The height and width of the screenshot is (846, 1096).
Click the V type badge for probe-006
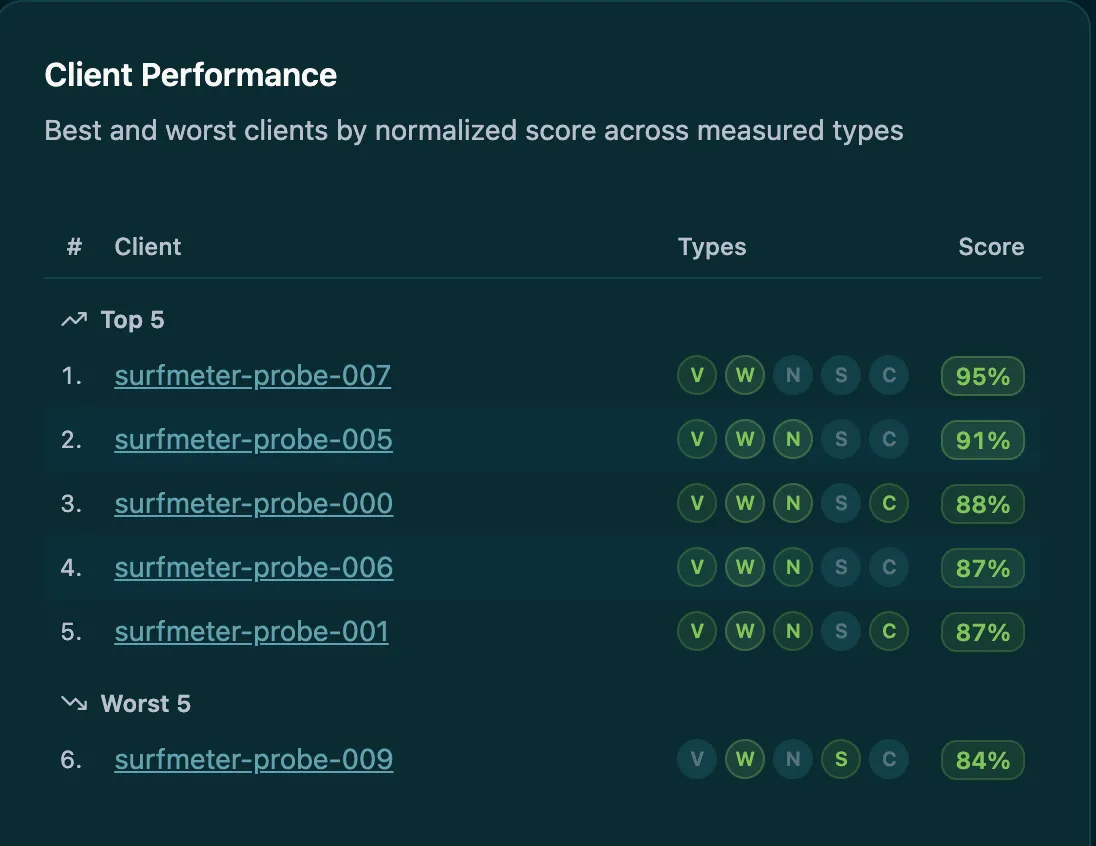pos(697,567)
